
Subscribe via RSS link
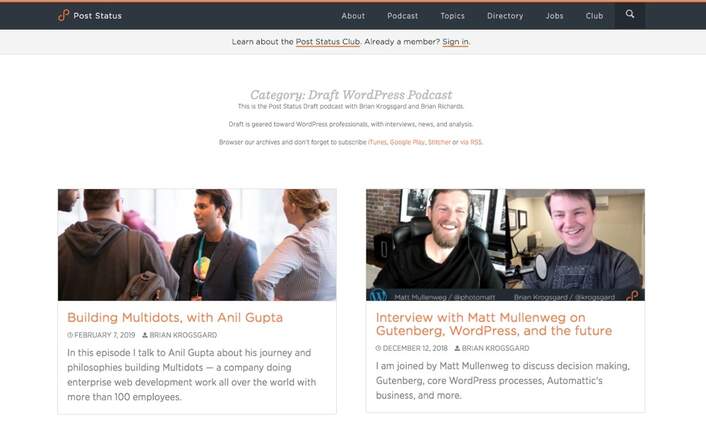[471, 142]
